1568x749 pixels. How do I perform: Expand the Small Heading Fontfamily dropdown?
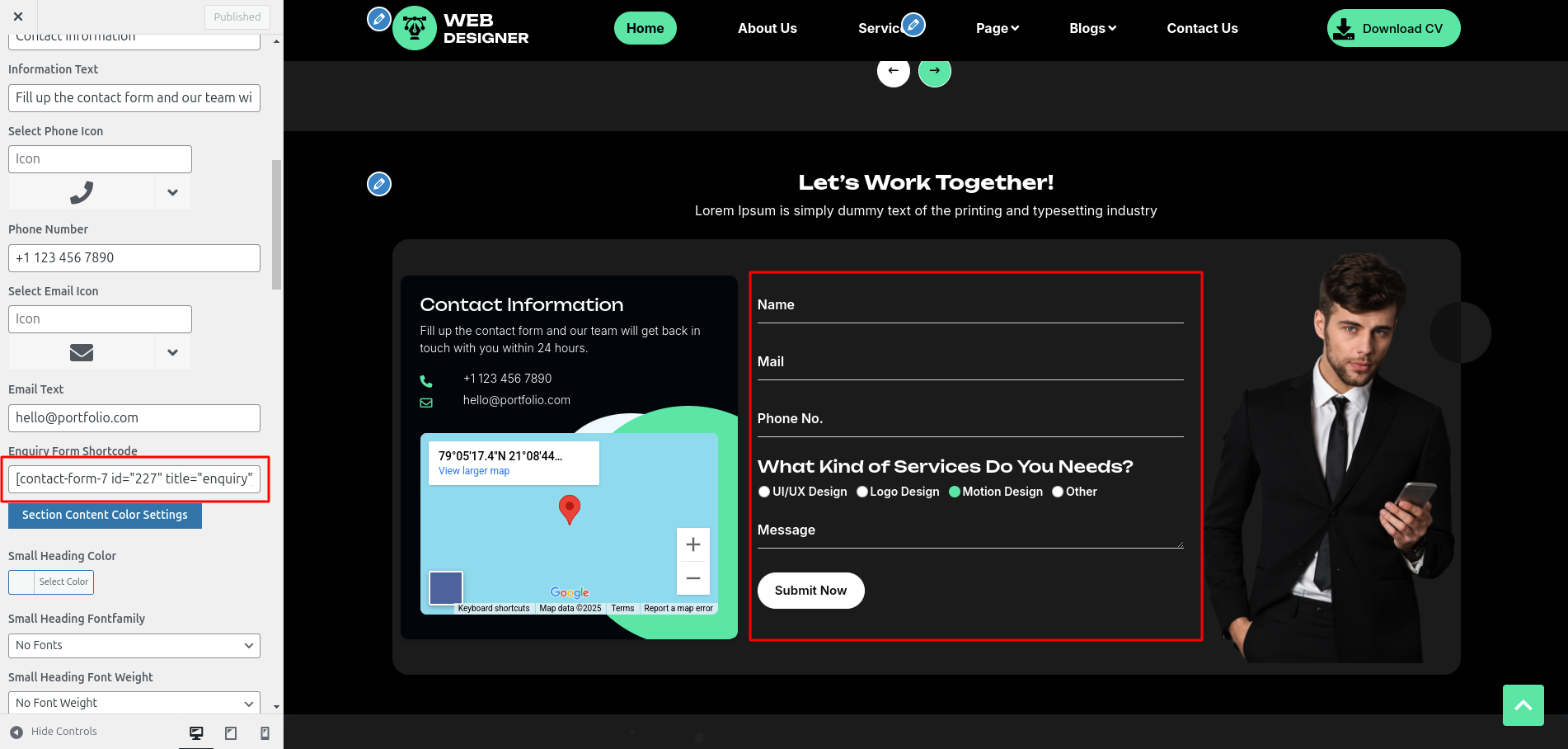[x=134, y=645]
